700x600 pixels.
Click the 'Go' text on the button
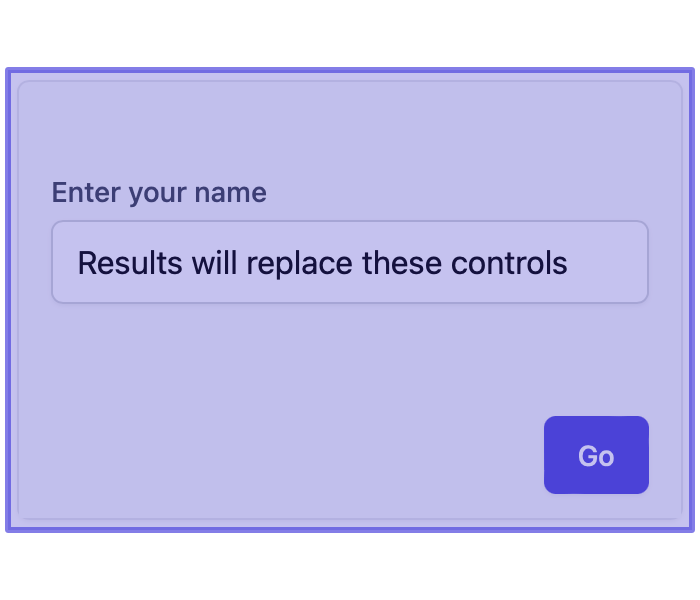coord(596,456)
